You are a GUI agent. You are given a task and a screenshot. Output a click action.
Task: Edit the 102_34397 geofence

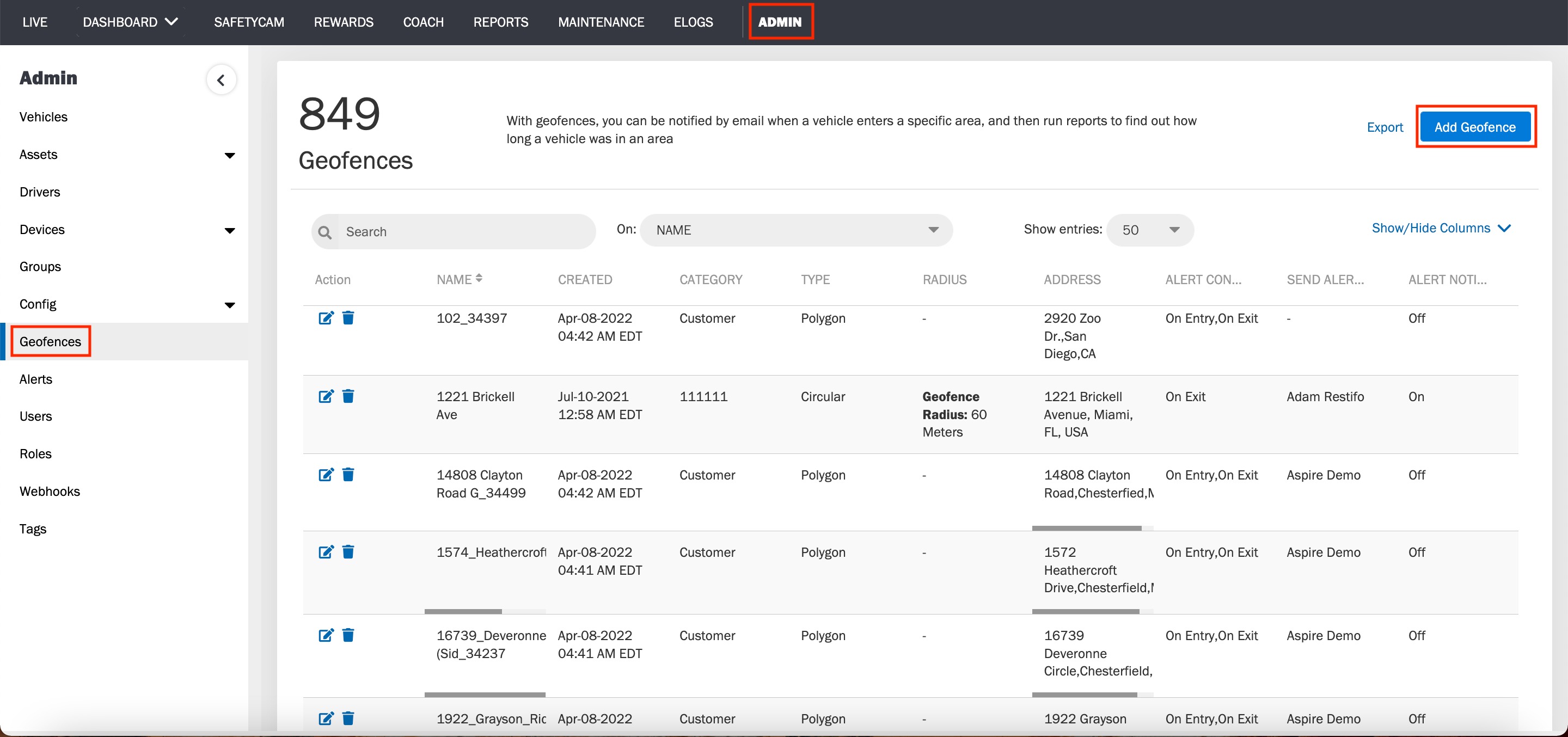[326, 318]
